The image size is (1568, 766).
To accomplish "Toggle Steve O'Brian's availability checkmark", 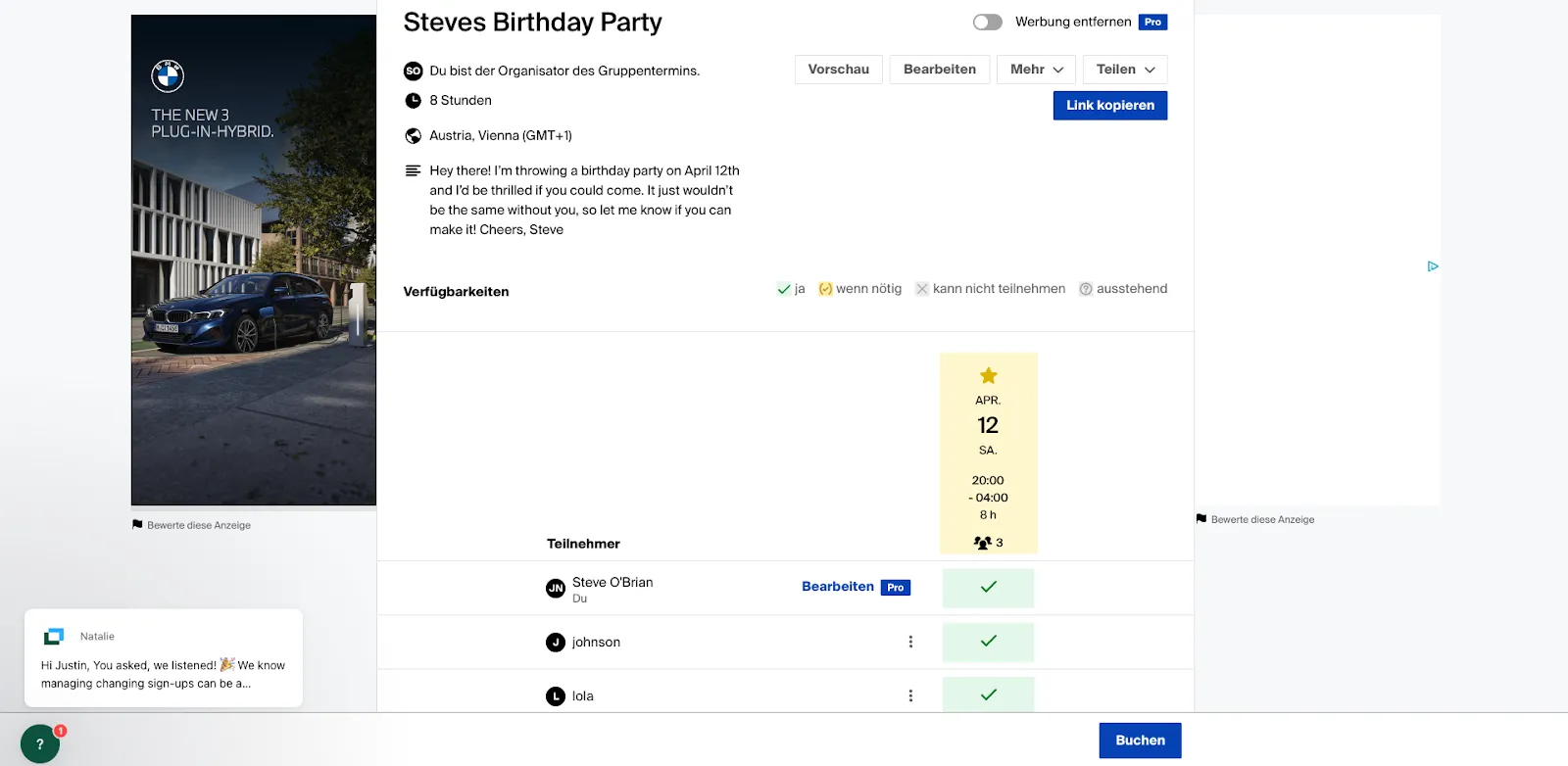I will point(988,588).
